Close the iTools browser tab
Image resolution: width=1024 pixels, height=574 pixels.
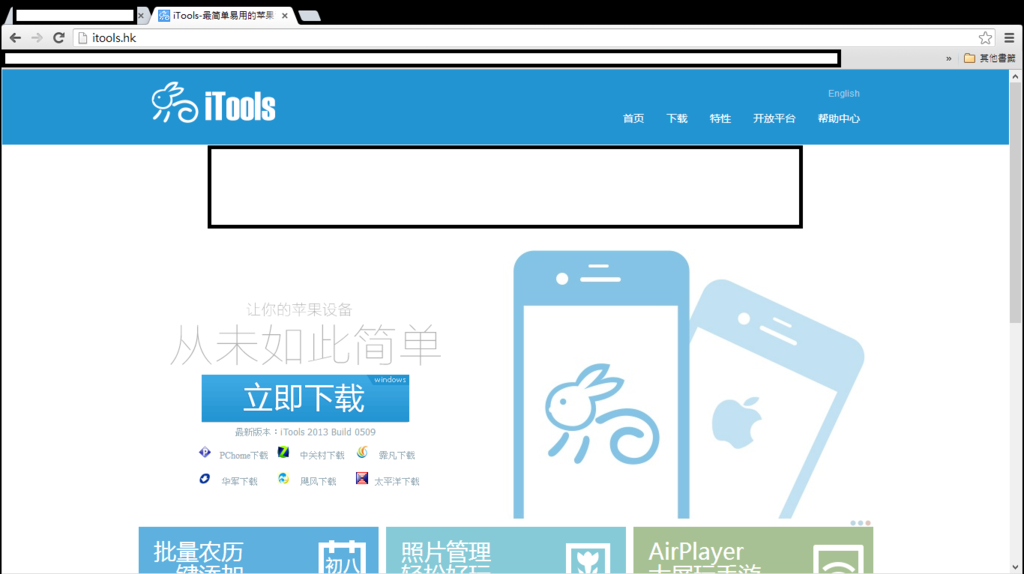pos(285,16)
